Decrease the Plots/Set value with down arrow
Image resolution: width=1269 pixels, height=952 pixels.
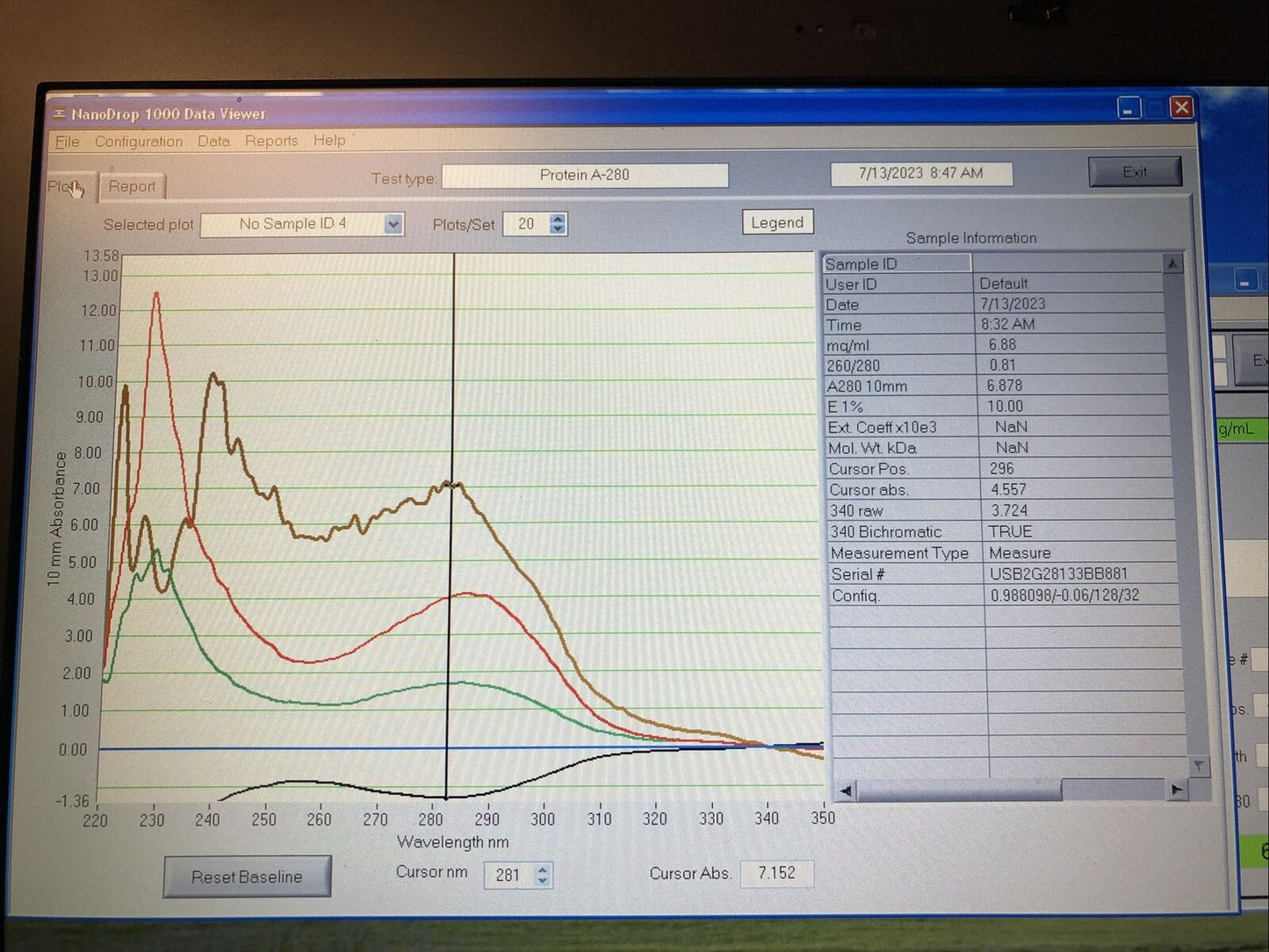558,229
